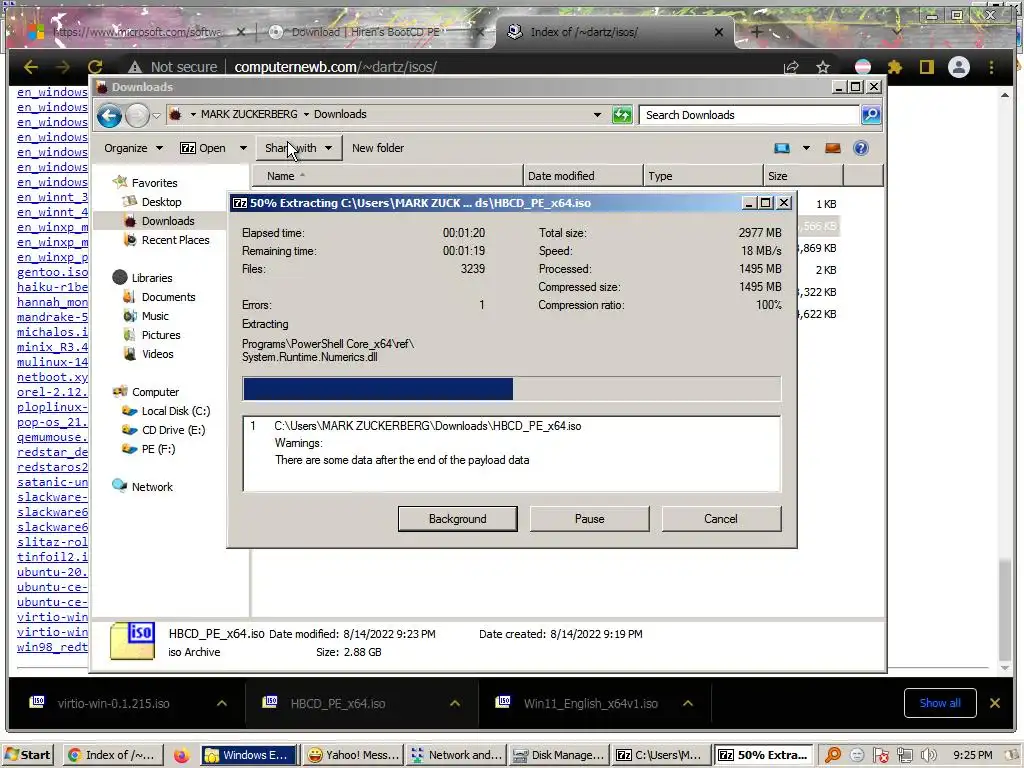This screenshot has width=1024, height=768.
Task: Open PE (F:) drive in sidebar
Action: pyautogui.click(x=158, y=449)
